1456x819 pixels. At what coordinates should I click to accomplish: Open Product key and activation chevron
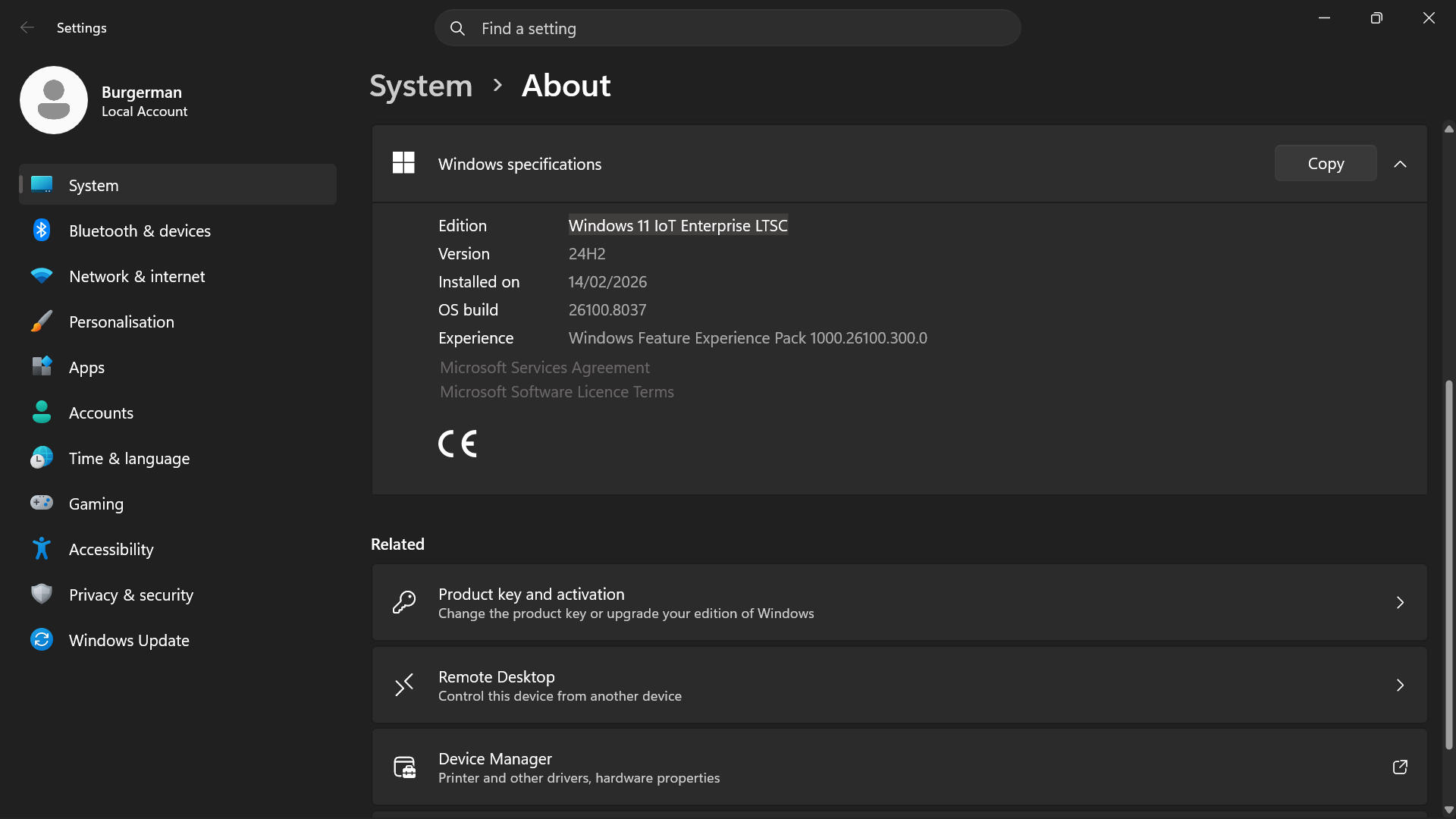tap(1400, 603)
